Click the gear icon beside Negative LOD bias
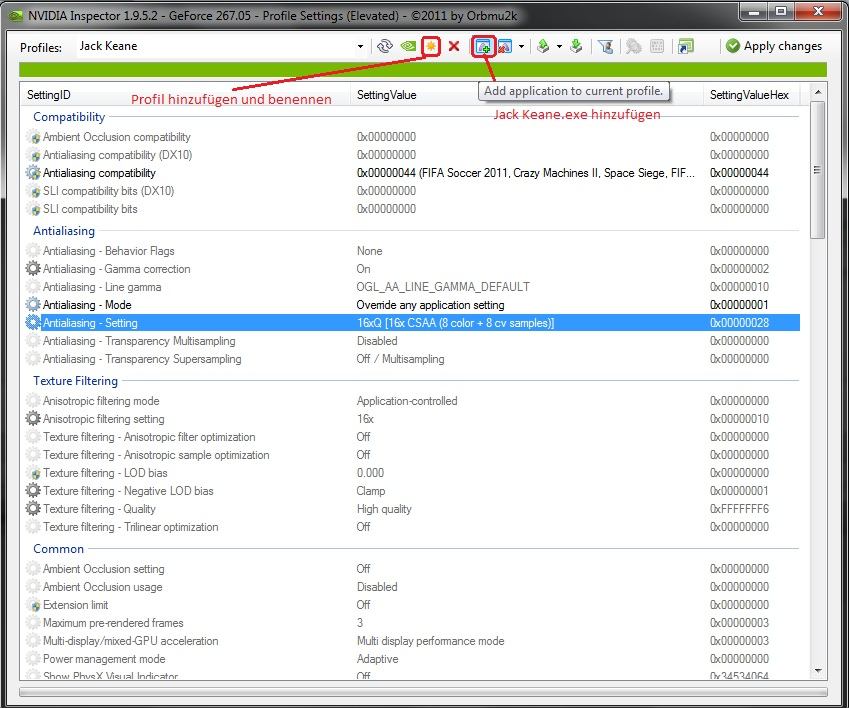The height and width of the screenshot is (708, 849). [33, 491]
